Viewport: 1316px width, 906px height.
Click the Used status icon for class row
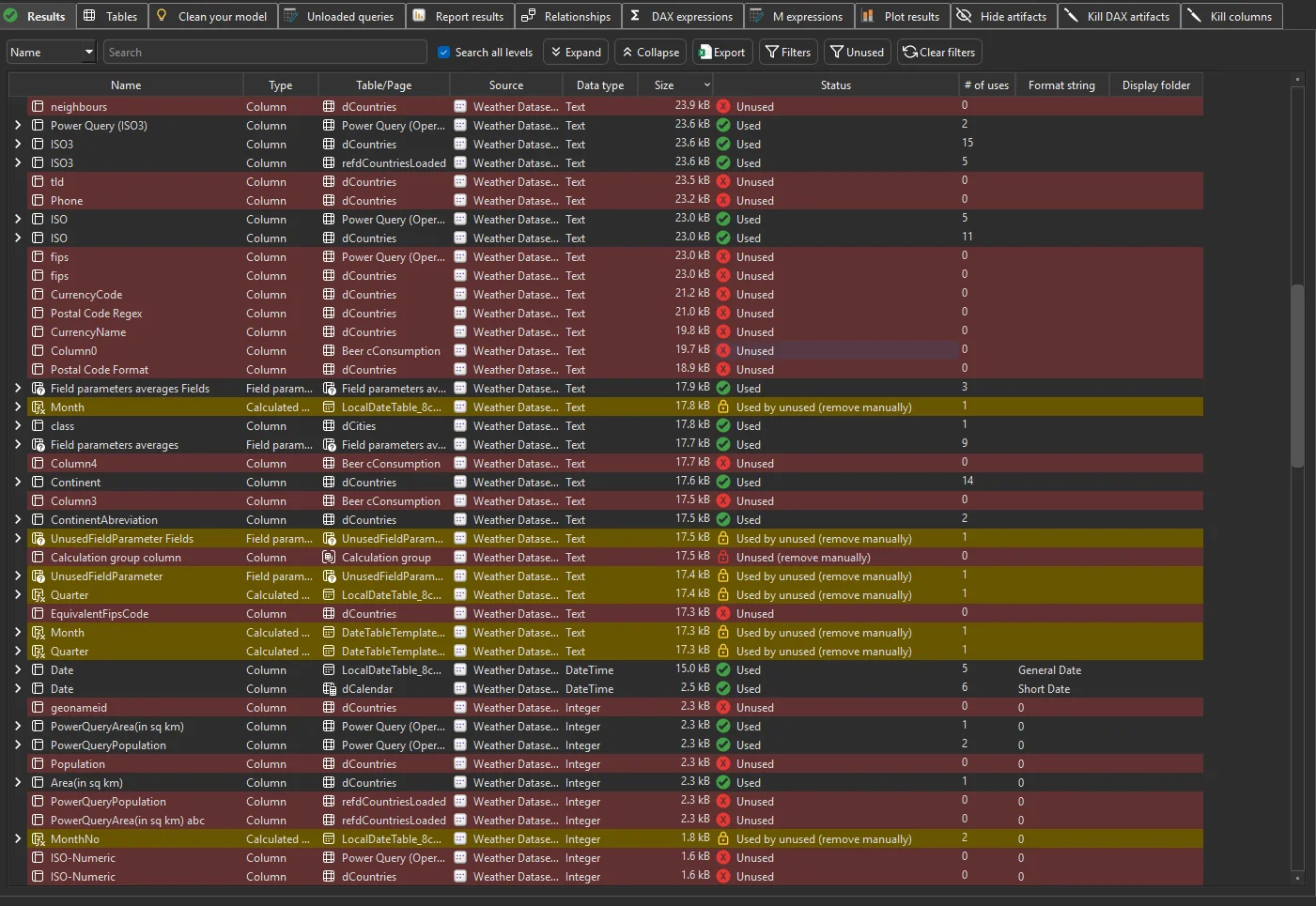[x=723, y=425]
